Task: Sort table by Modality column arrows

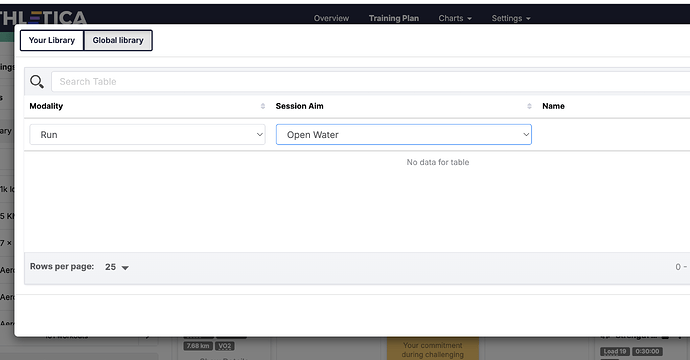Action: (263, 106)
